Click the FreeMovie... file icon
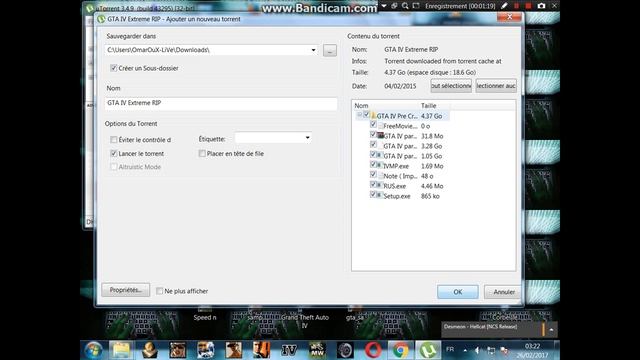This screenshot has height=360, width=640. click(380, 126)
